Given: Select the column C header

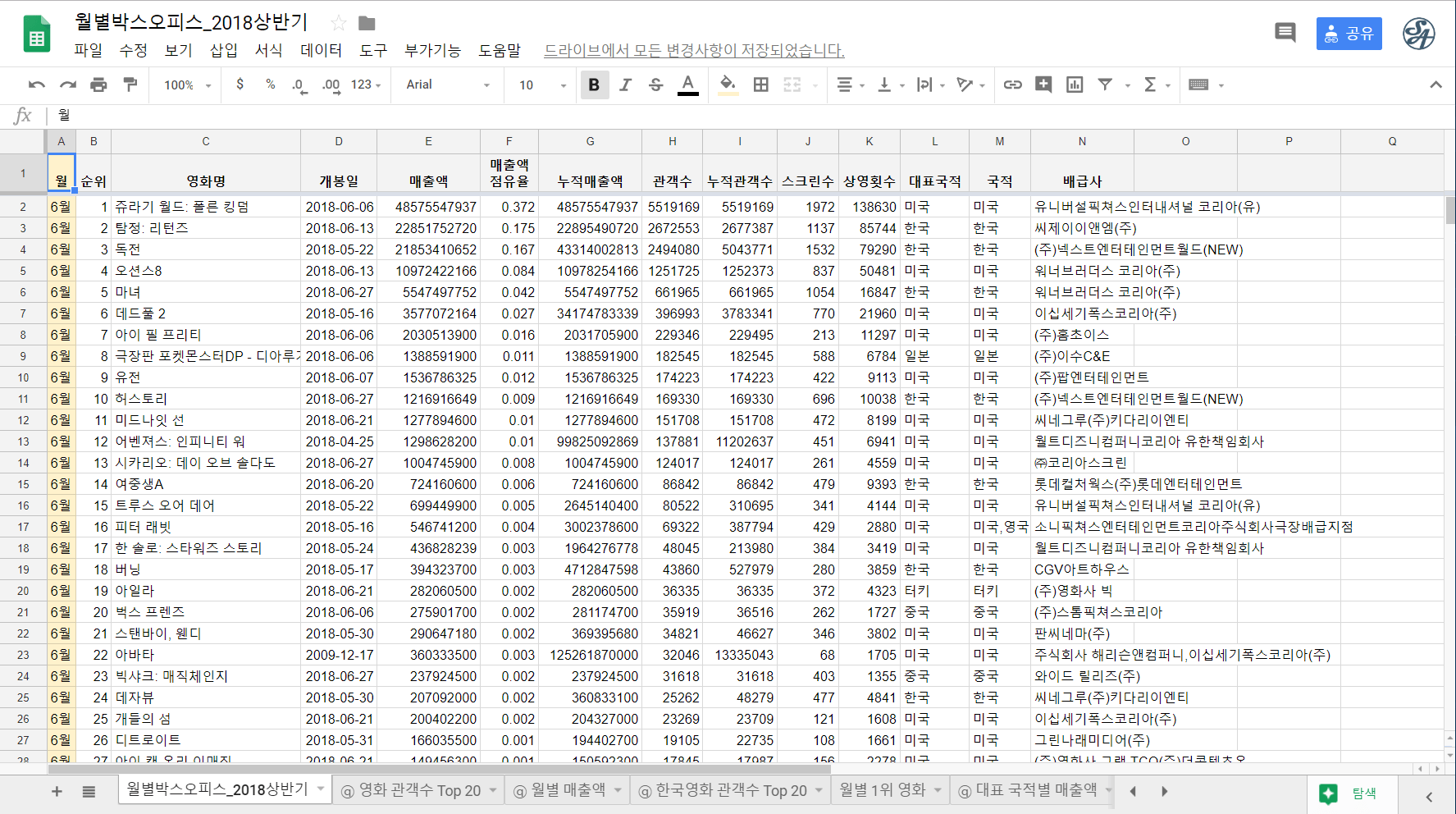Looking at the screenshot, I should 206,141.
